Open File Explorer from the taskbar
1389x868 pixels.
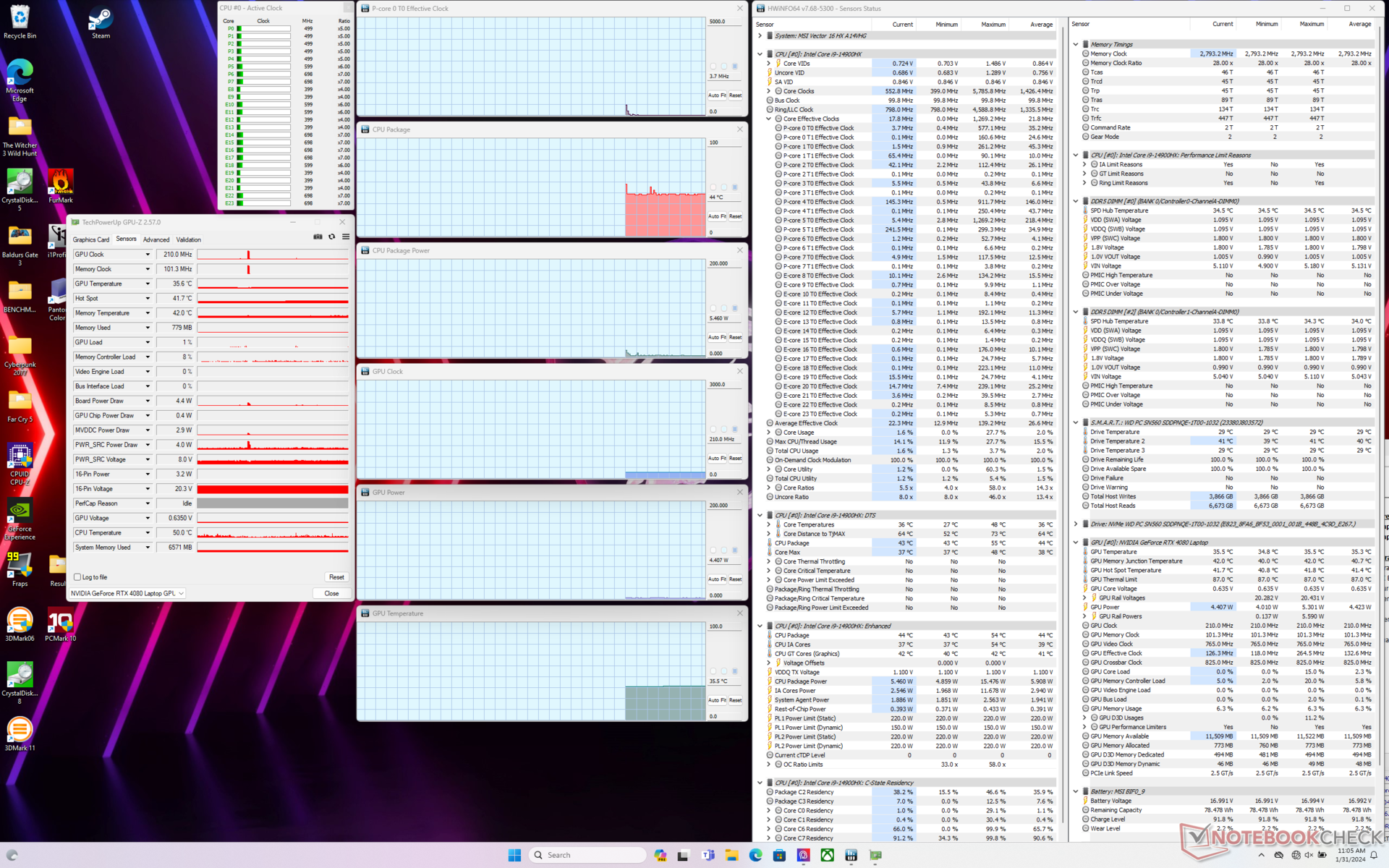point(731,855)
